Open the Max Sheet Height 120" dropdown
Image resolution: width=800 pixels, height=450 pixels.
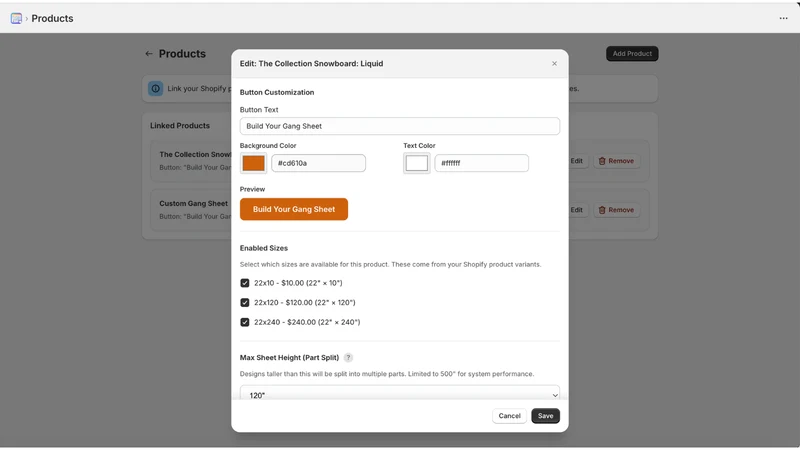(399, 394)
